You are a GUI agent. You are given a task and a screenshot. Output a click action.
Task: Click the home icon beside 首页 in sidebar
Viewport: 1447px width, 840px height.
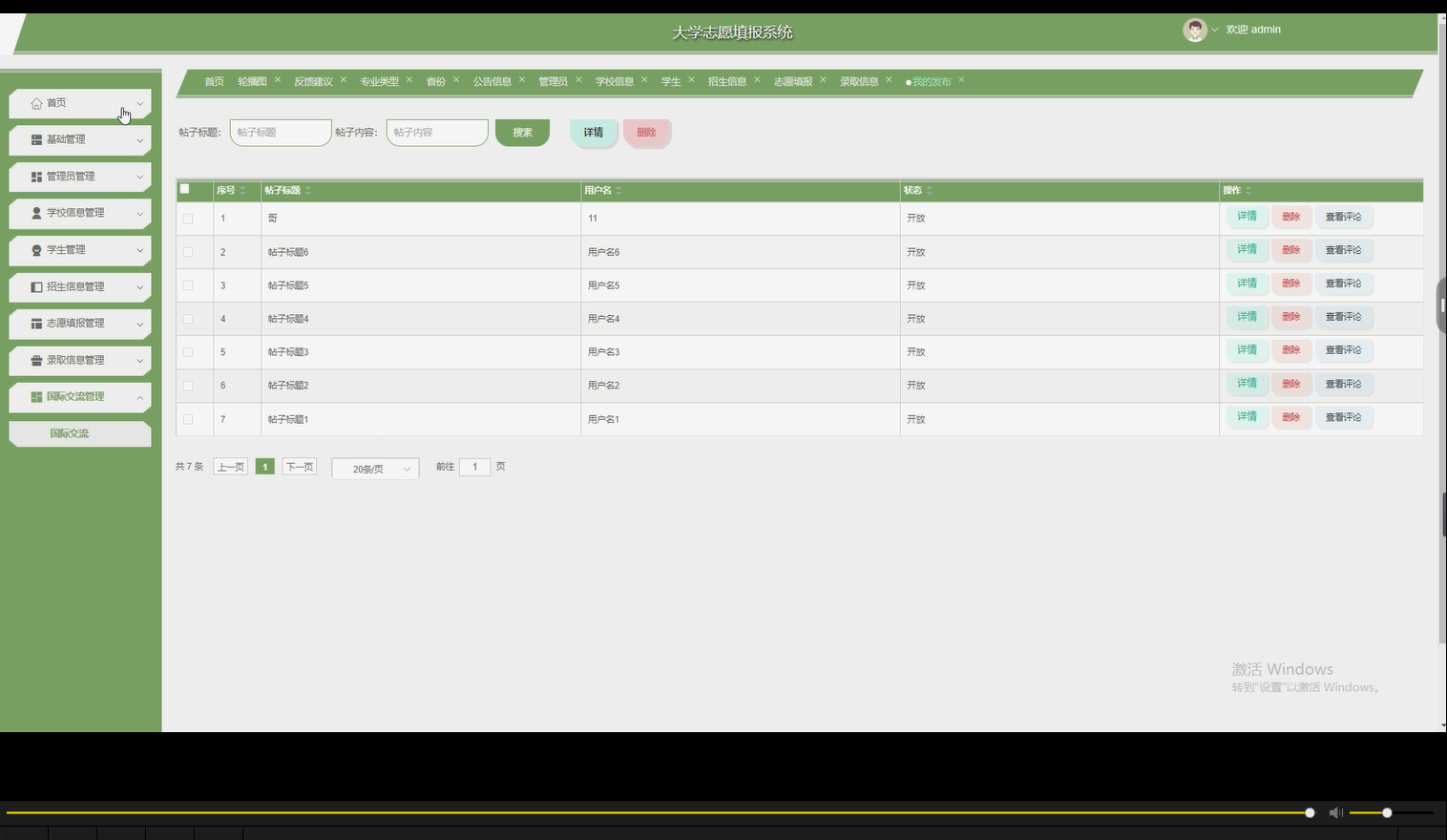(36, 103)
